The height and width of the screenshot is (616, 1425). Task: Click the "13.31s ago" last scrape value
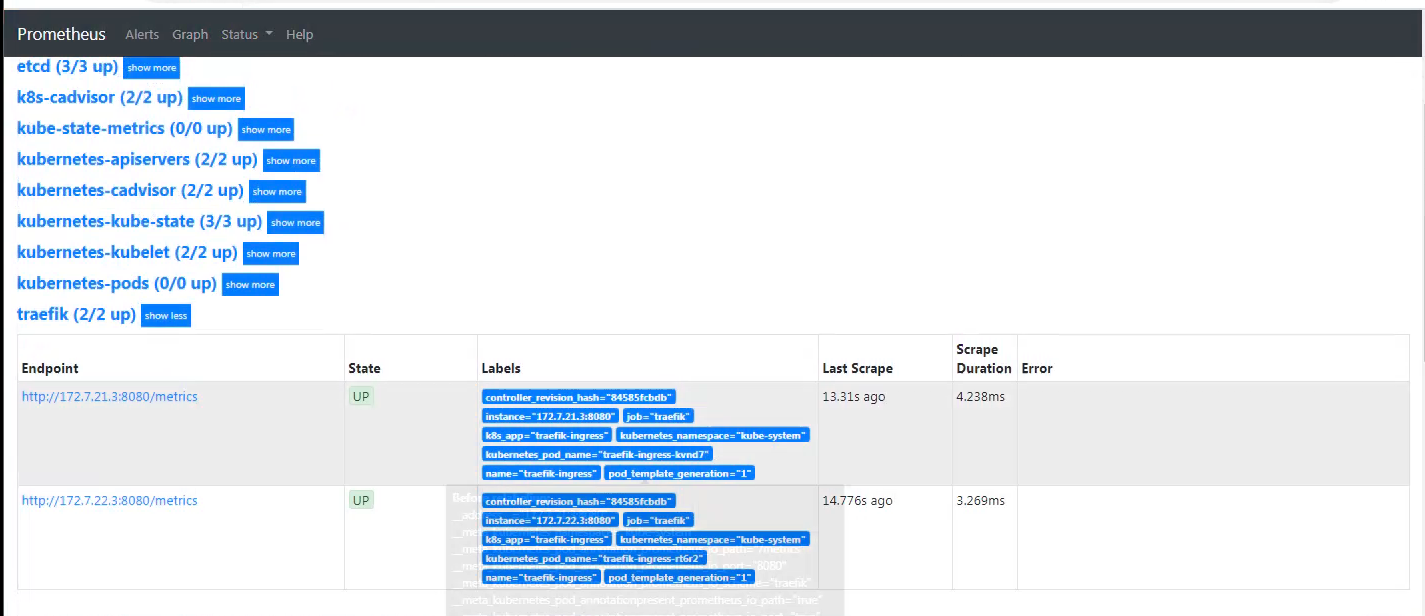pyautogui.click(x=854, y=397)
